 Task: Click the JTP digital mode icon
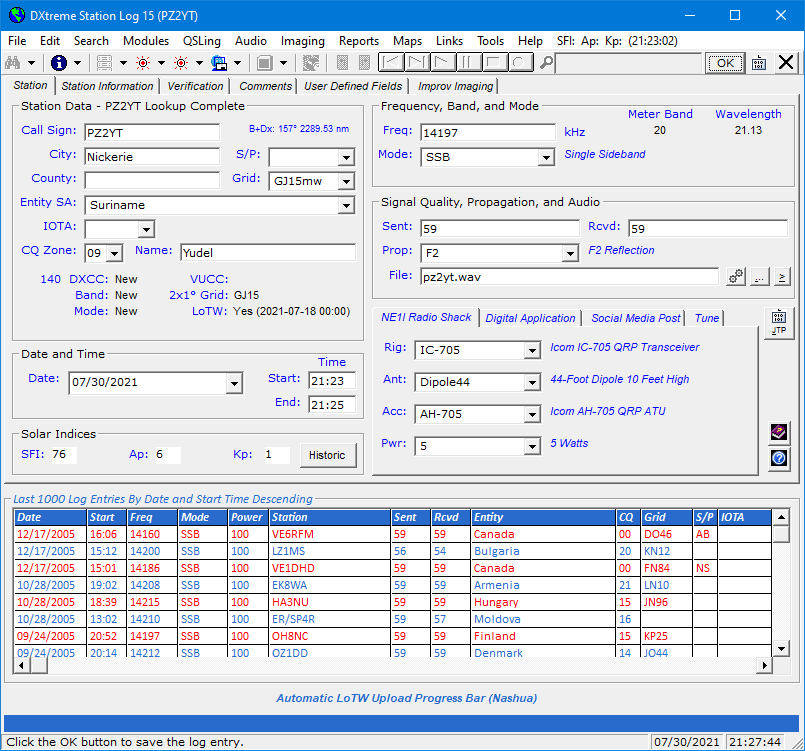click(779, 320)
